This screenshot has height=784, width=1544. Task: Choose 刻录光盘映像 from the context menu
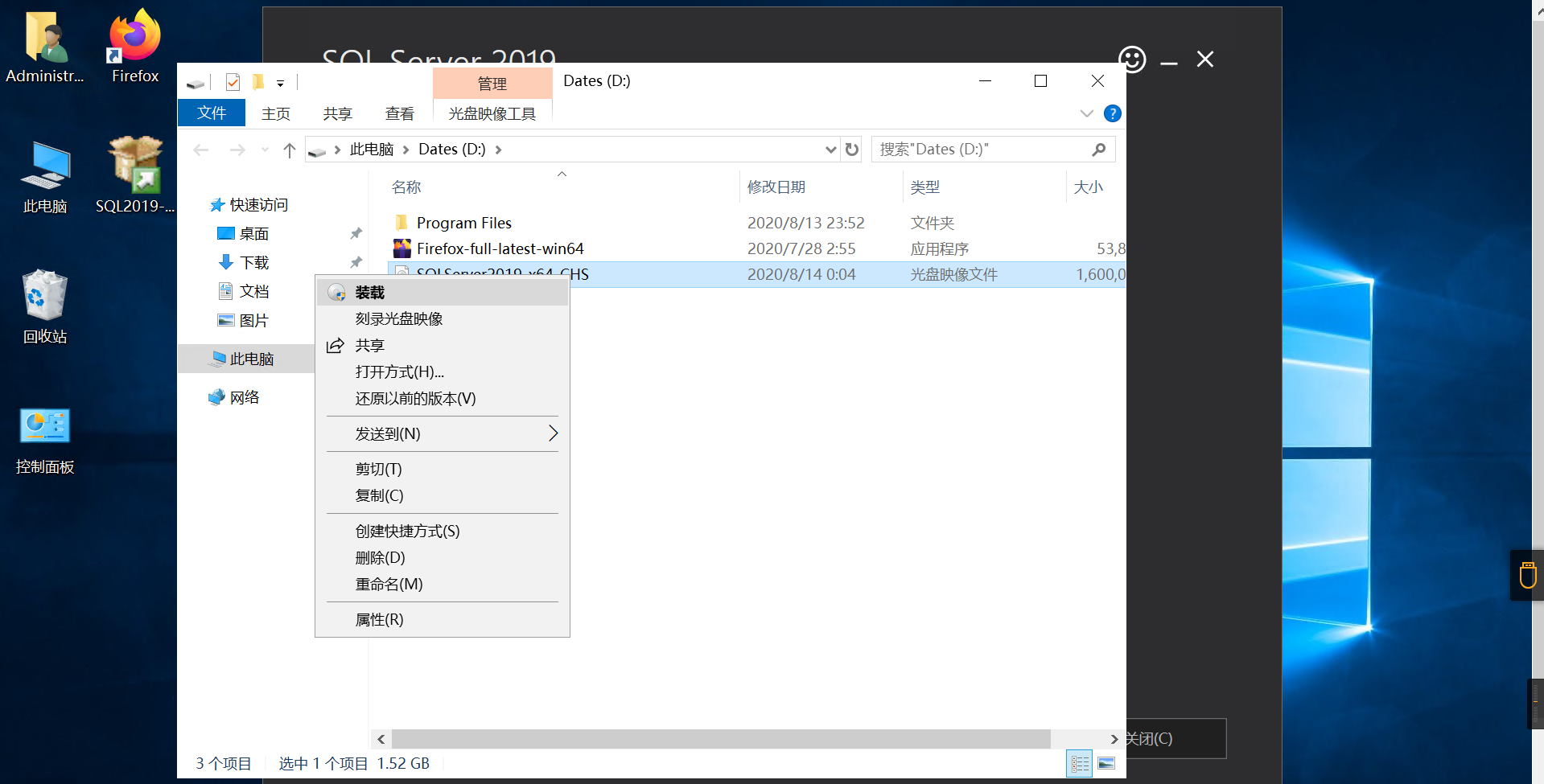pos(443,319)
